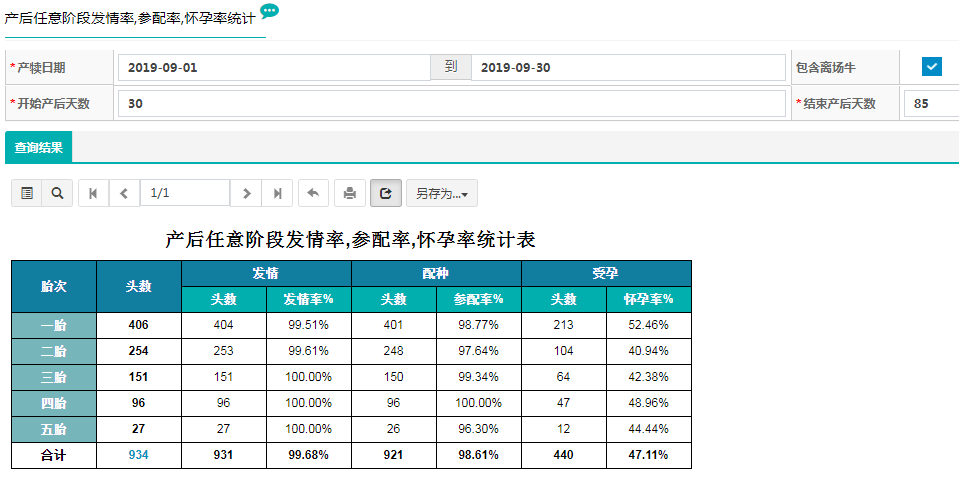Click the 254 head count cell

click(139, 351)
